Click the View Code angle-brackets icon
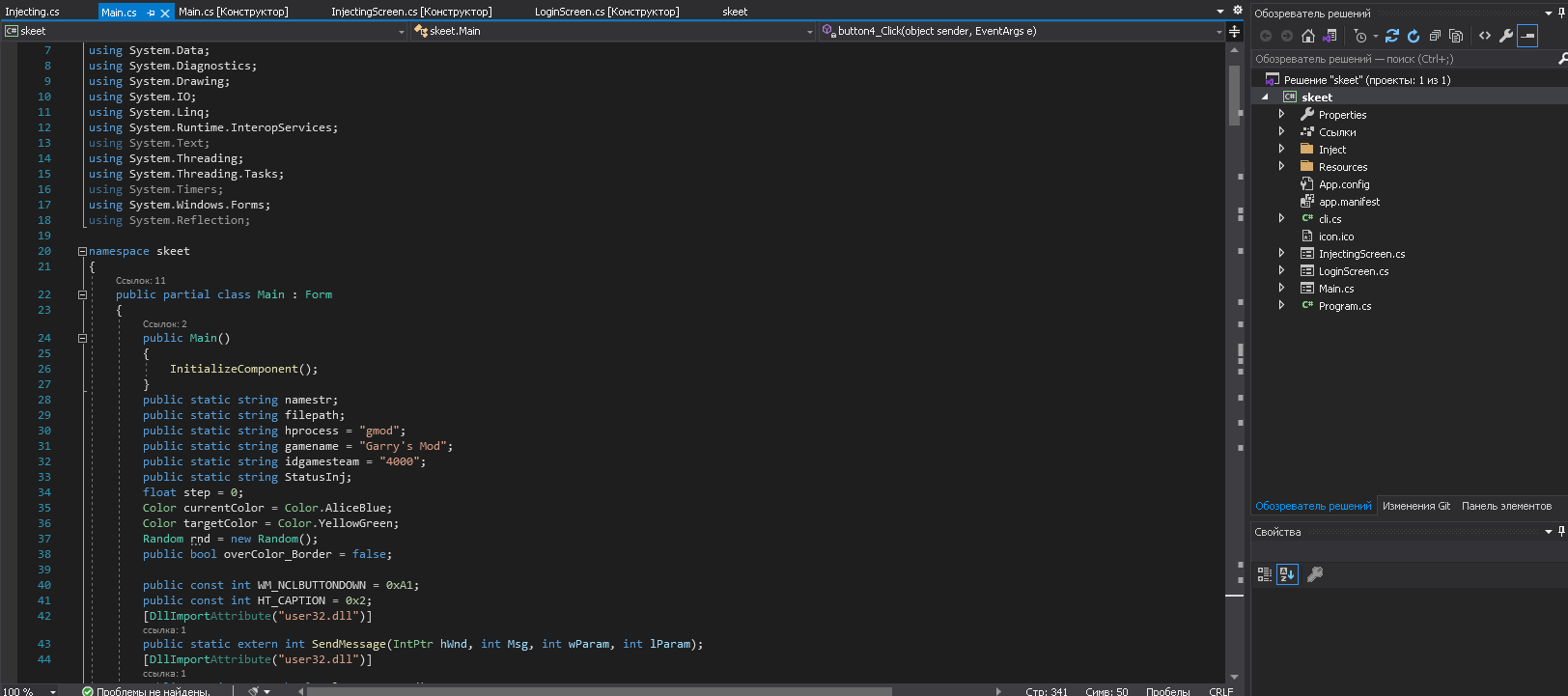The image size is (1568, 696). click(x=1485, y=36)
